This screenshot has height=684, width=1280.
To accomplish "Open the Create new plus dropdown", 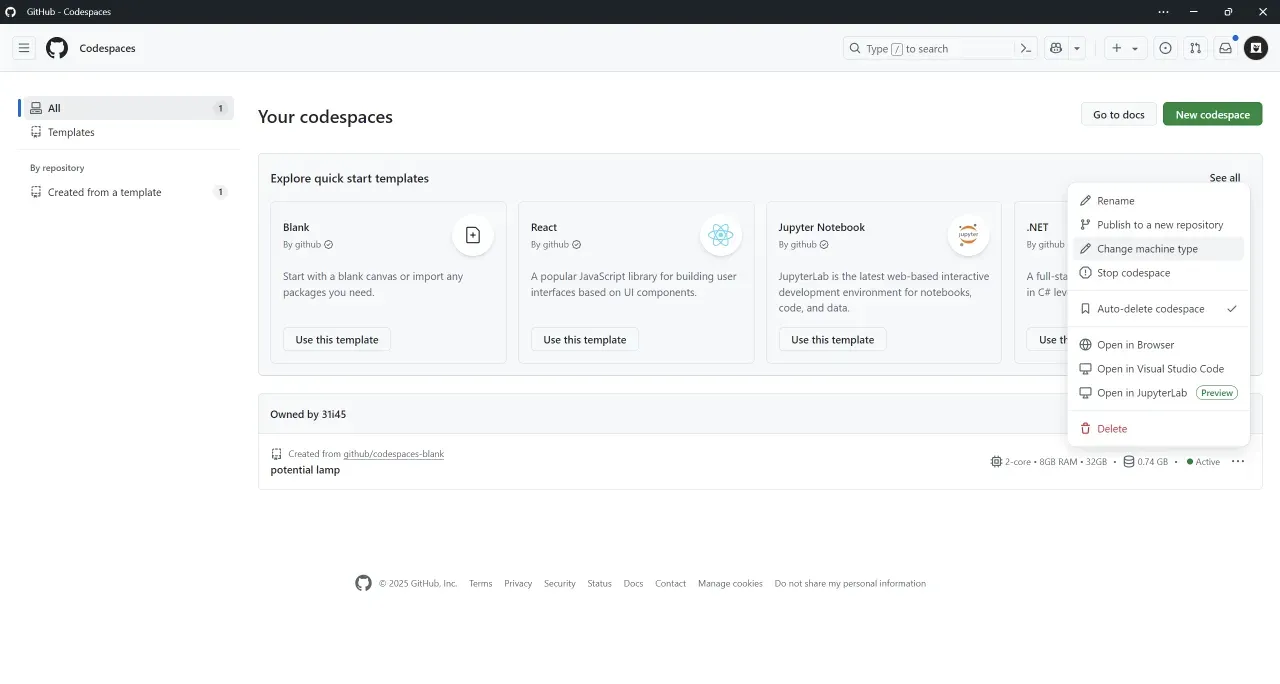I will pyautogui.click(x=1125, y=48).
